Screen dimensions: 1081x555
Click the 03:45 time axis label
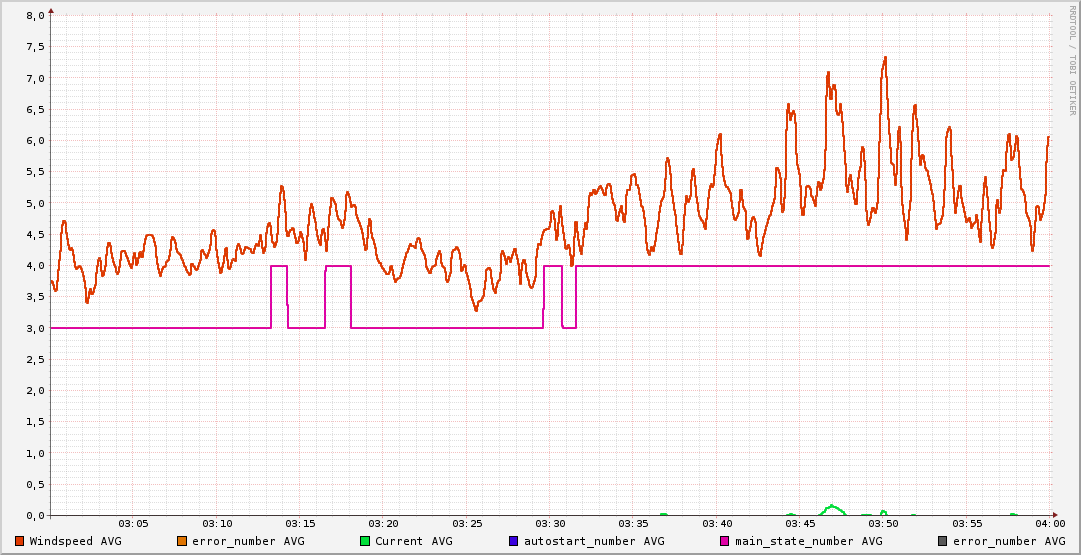800,524
